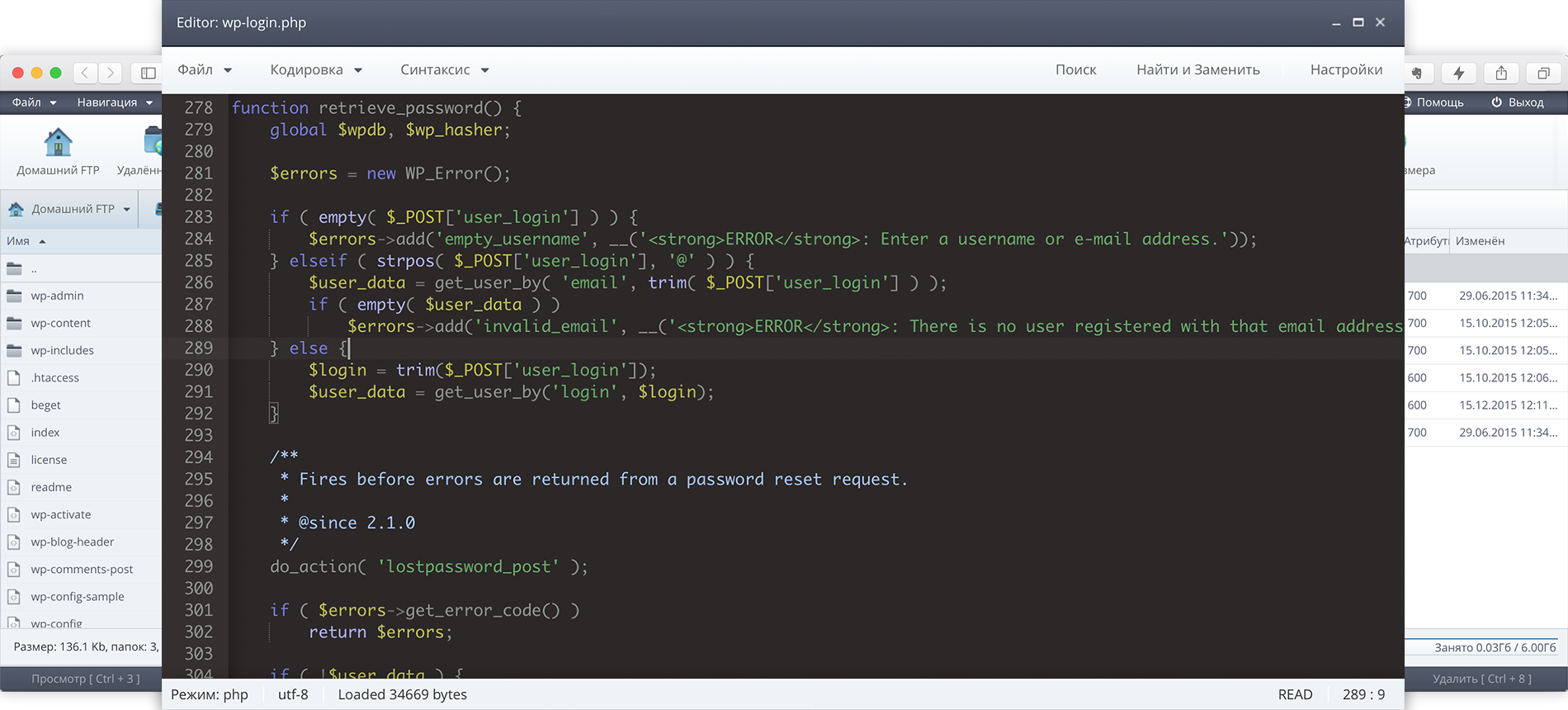Viewport: 1568px width, 710px height.
Task: Select the readme file
Action: pos(51,486)
